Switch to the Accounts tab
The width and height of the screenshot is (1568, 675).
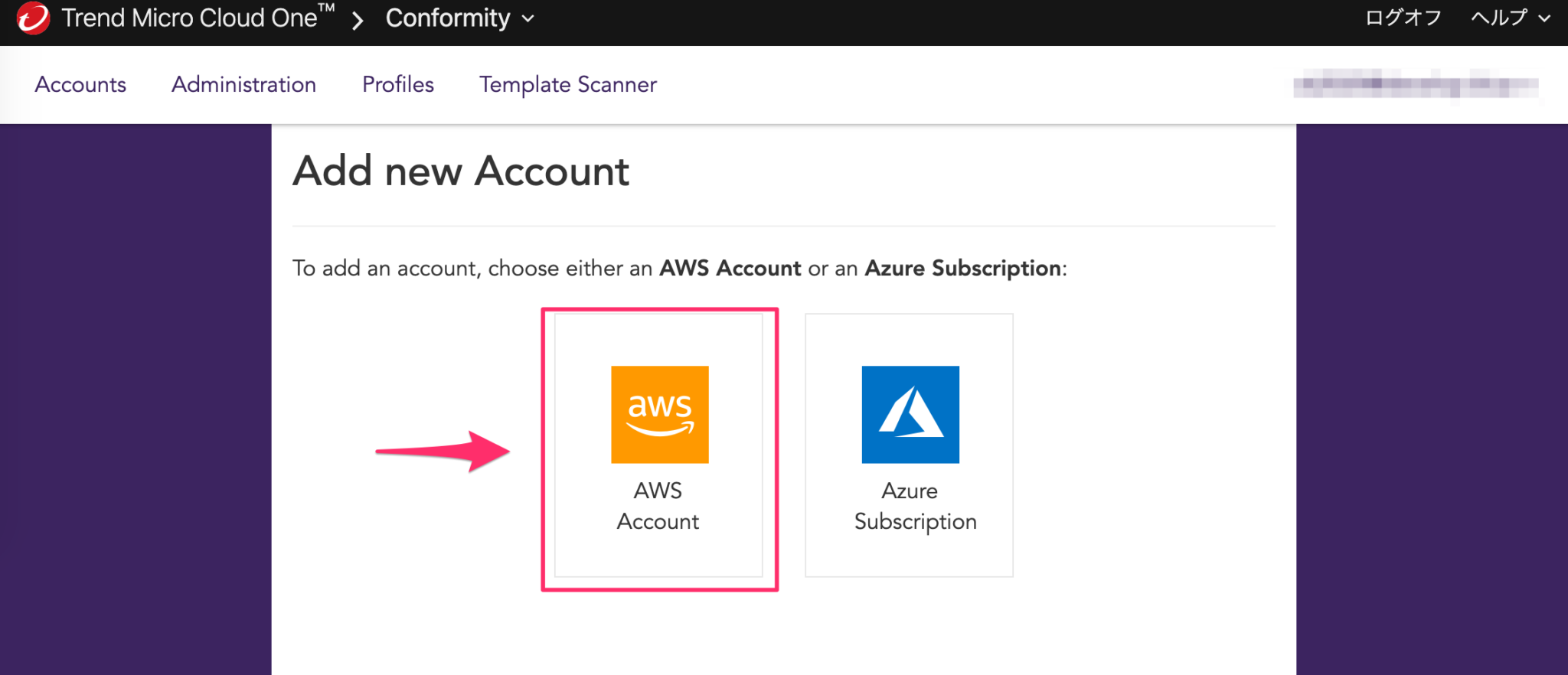coord(80,84)
